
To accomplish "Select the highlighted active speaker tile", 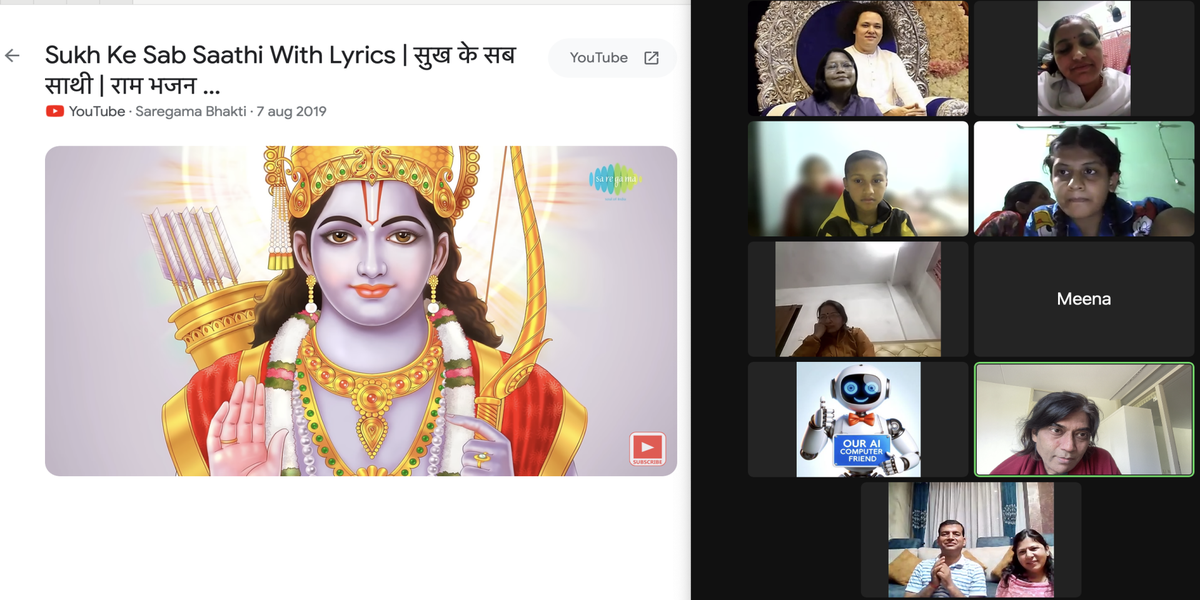I will [1084, 419].
